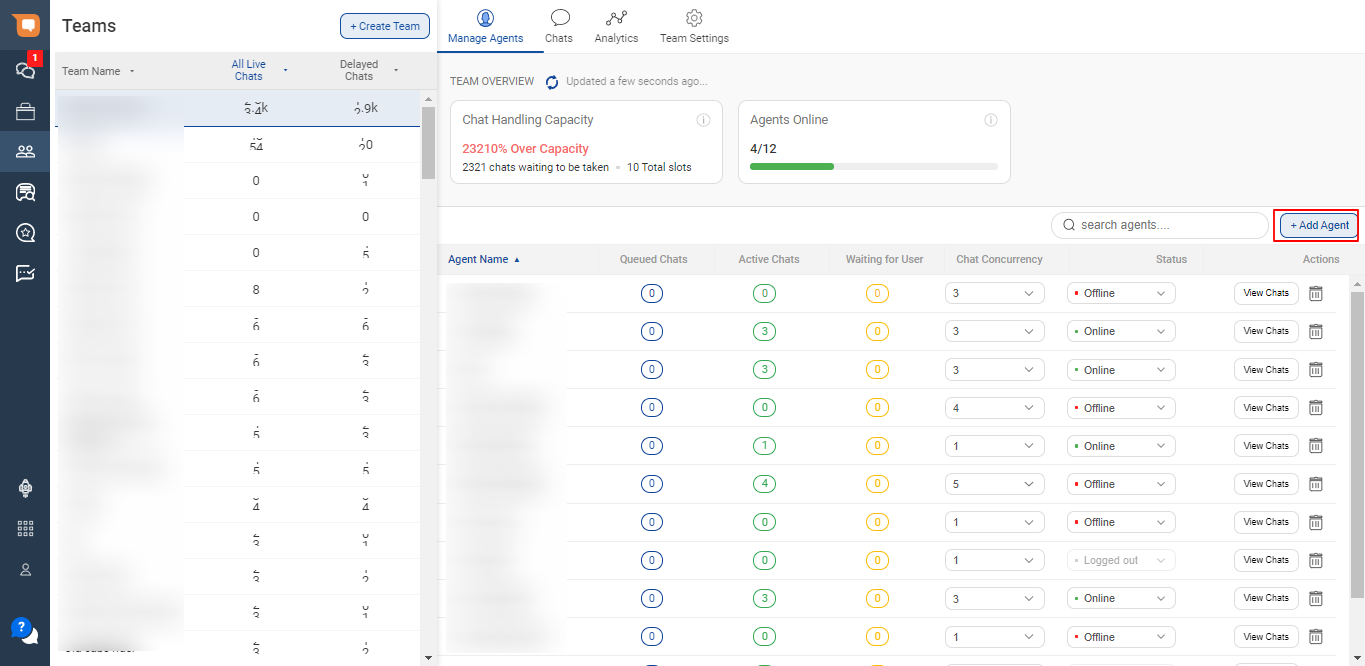
Task: Click the green active chats badge showing 4
Action: pos(764,484)
